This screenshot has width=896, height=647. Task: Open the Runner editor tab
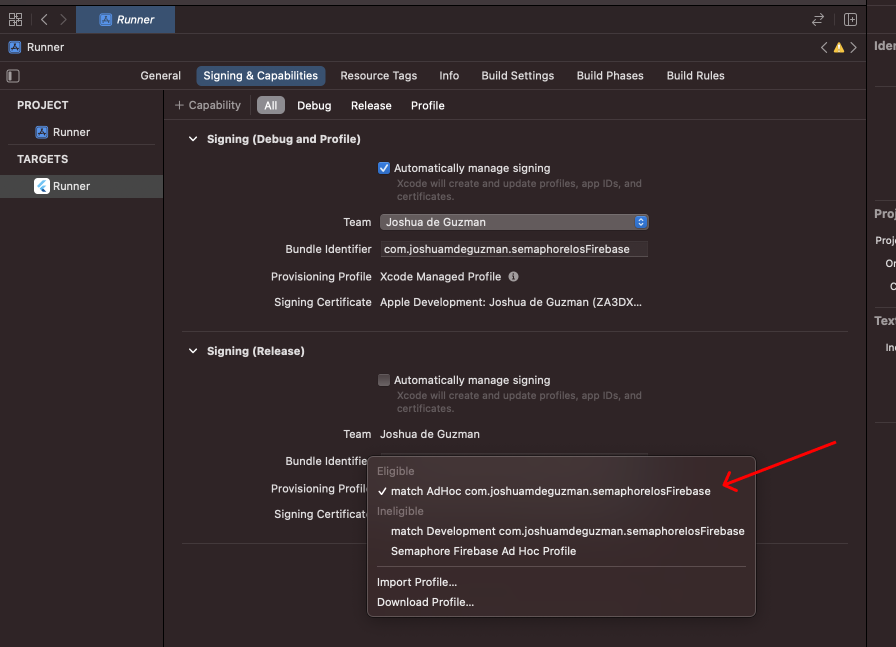[x=126, y=19]
